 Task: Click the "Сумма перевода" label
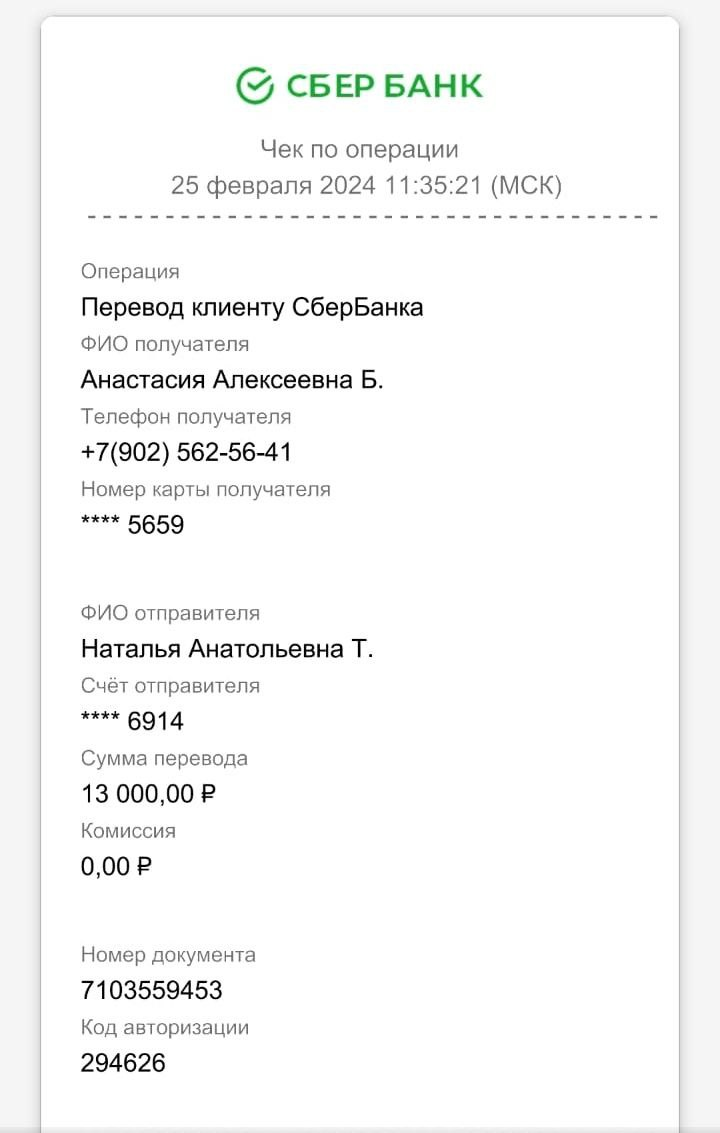[x=164, y=759]
